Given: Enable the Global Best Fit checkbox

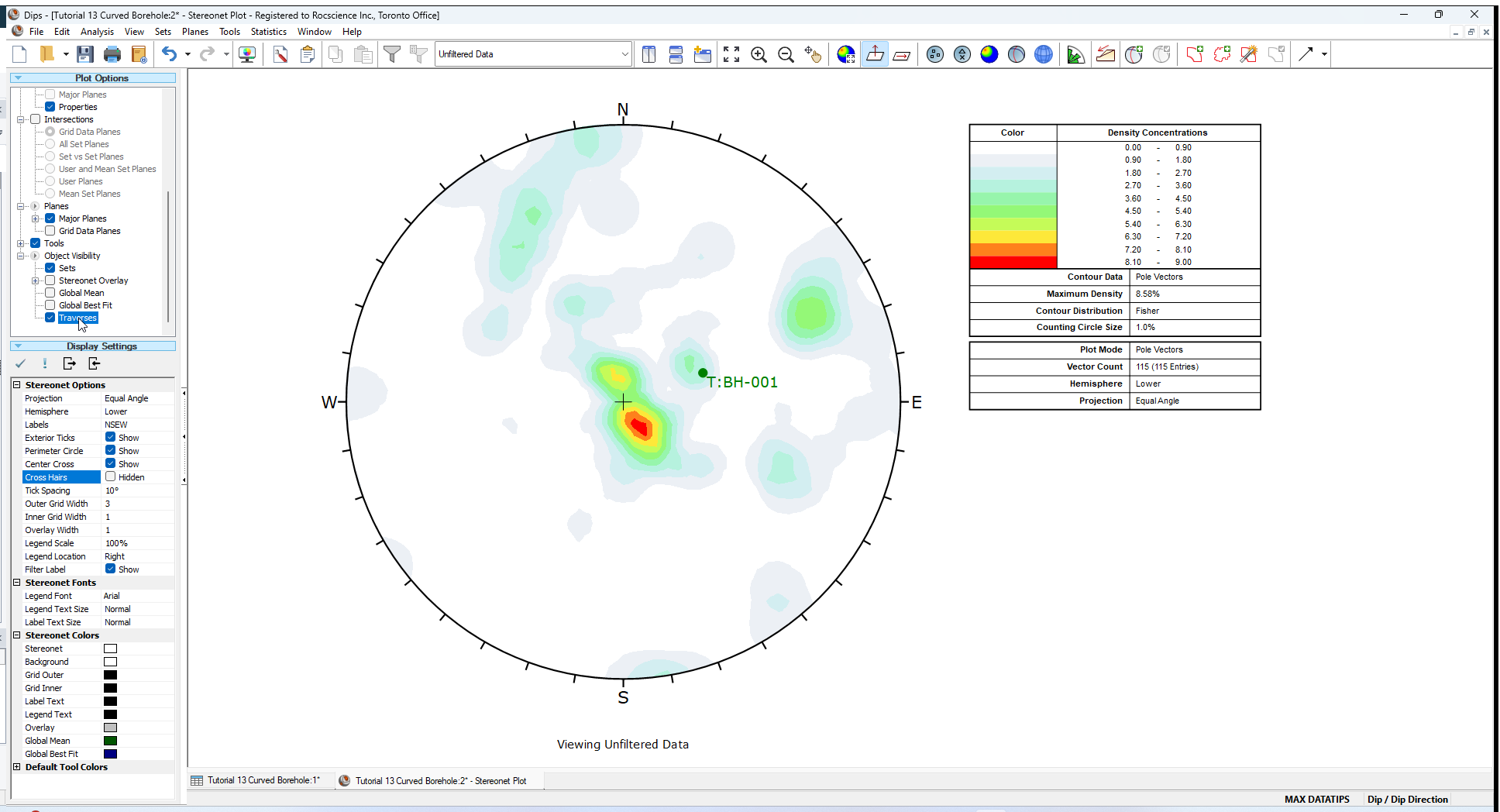Looking at the screenshot, I should point(50,305).
